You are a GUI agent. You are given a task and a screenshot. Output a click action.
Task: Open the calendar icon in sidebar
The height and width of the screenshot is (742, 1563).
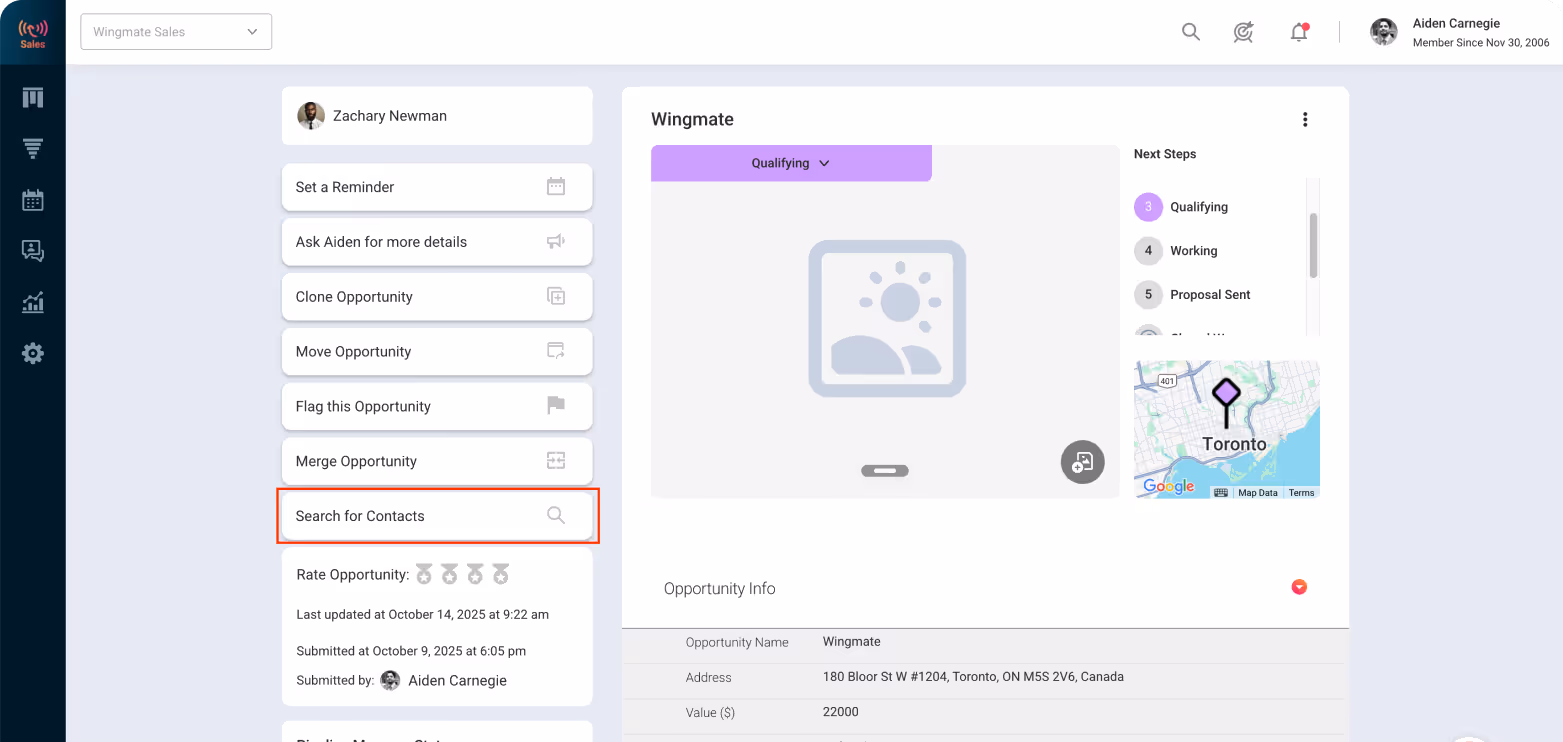tap(33, 200)
